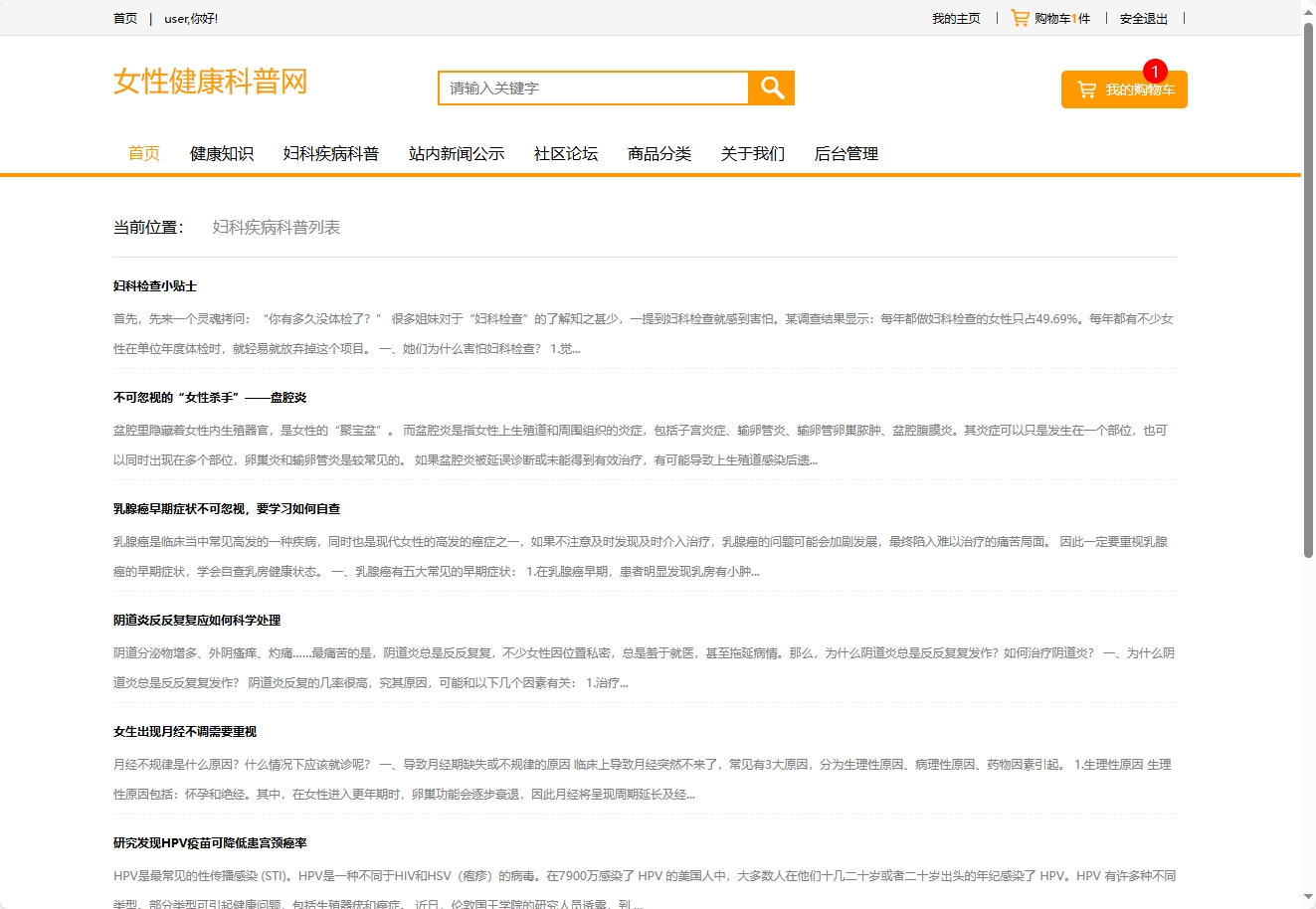Open 我的购物车 from the orange button
Screen dimensions: 1316x909
pos(1134,89)
